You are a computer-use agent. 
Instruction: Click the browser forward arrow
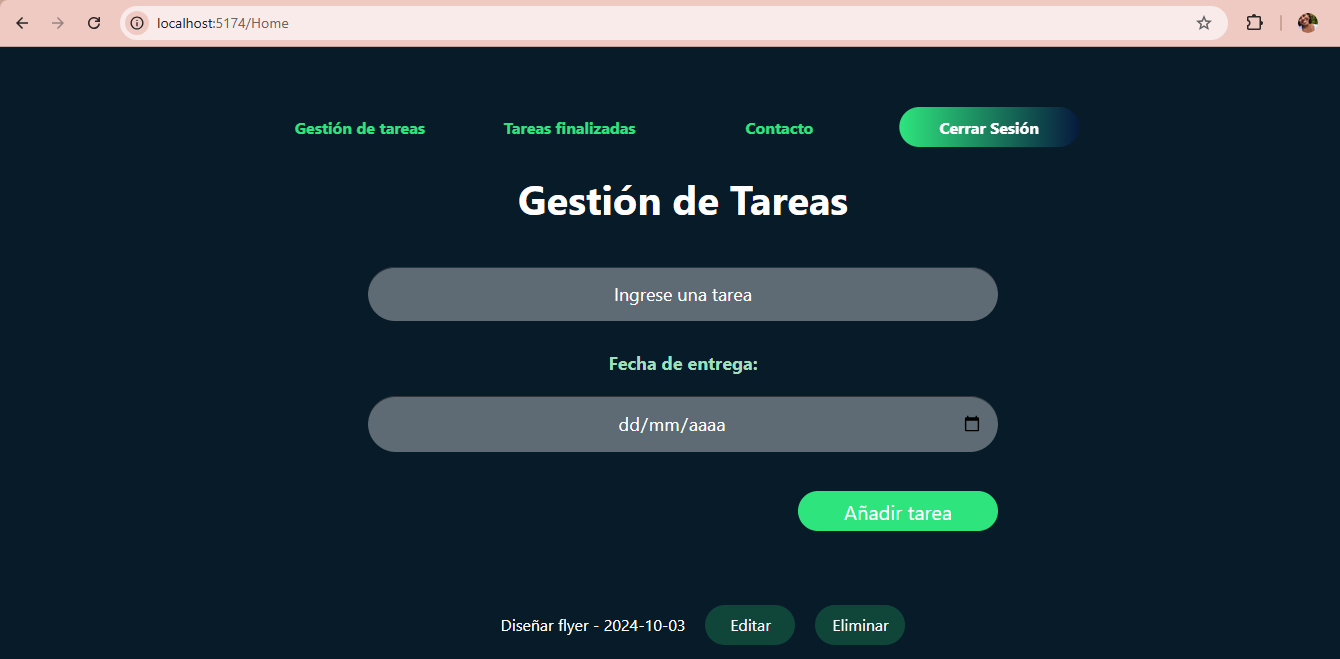pyautogui.click(x=58, y=22)
